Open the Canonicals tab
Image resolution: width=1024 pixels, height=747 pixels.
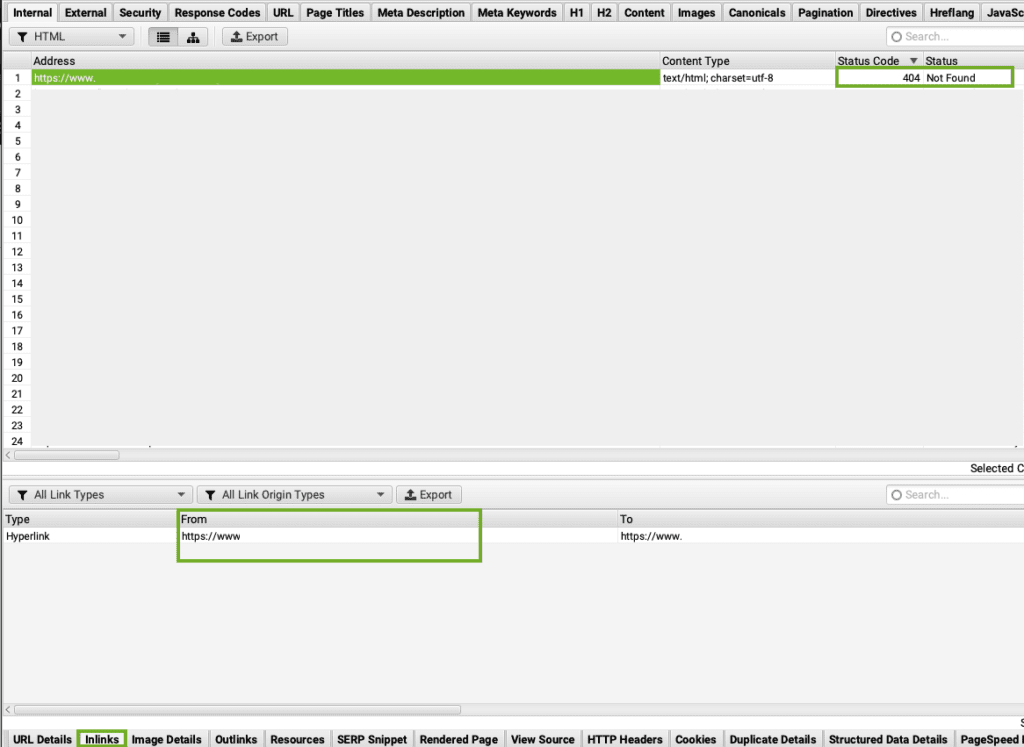click(757, 12)
